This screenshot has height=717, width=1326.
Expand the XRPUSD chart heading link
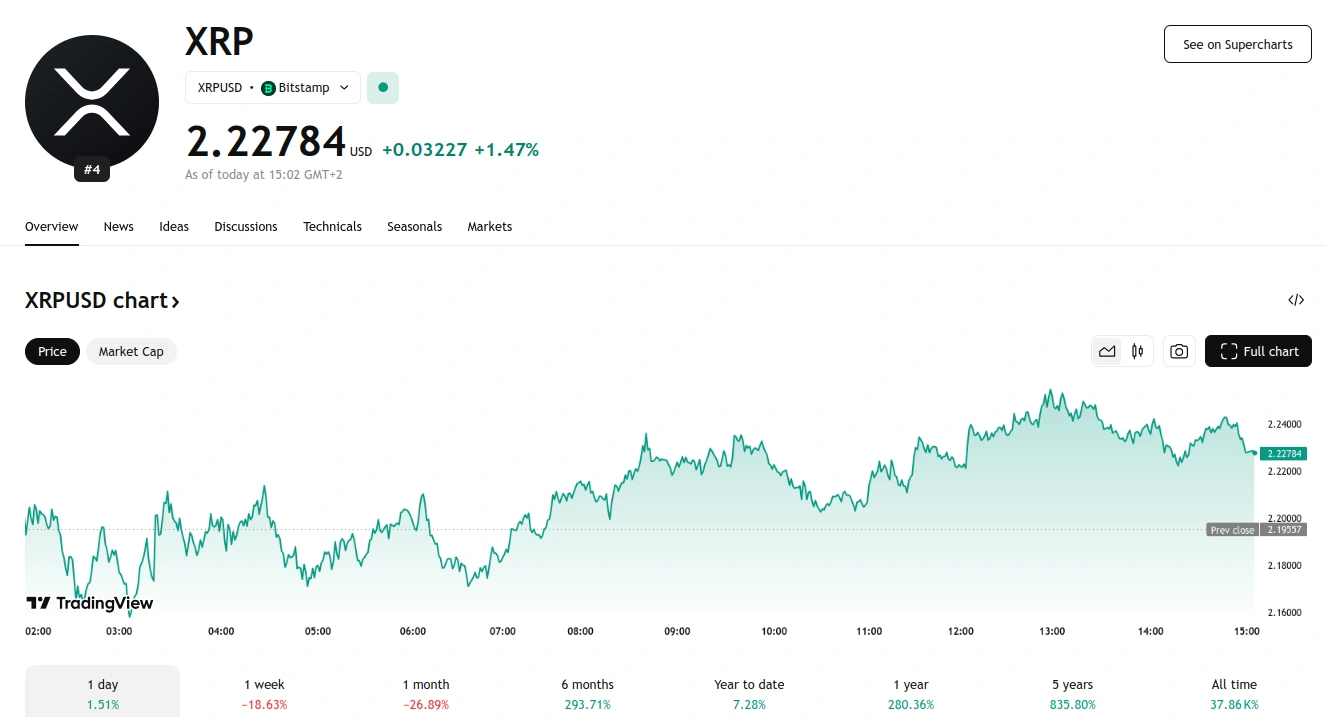pos(102,301)
